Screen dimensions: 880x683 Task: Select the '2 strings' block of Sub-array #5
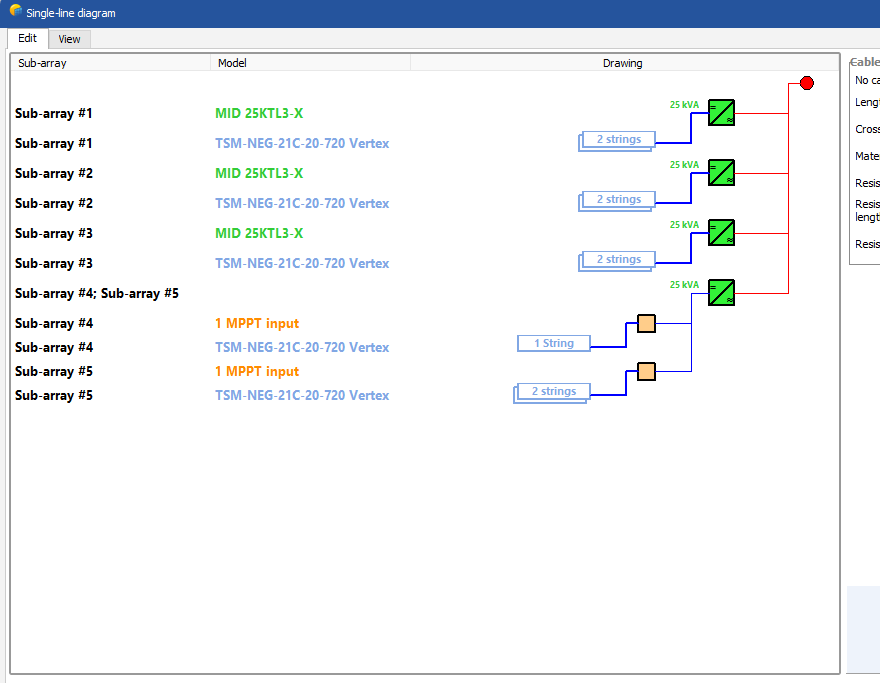coord(553,392)
